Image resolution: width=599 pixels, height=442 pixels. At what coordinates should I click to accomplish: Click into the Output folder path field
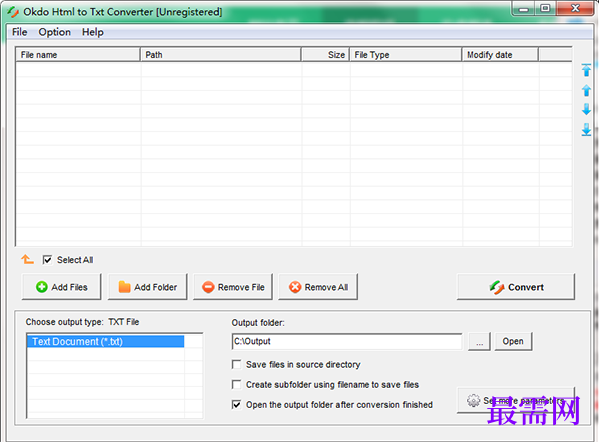click(347, 341)
